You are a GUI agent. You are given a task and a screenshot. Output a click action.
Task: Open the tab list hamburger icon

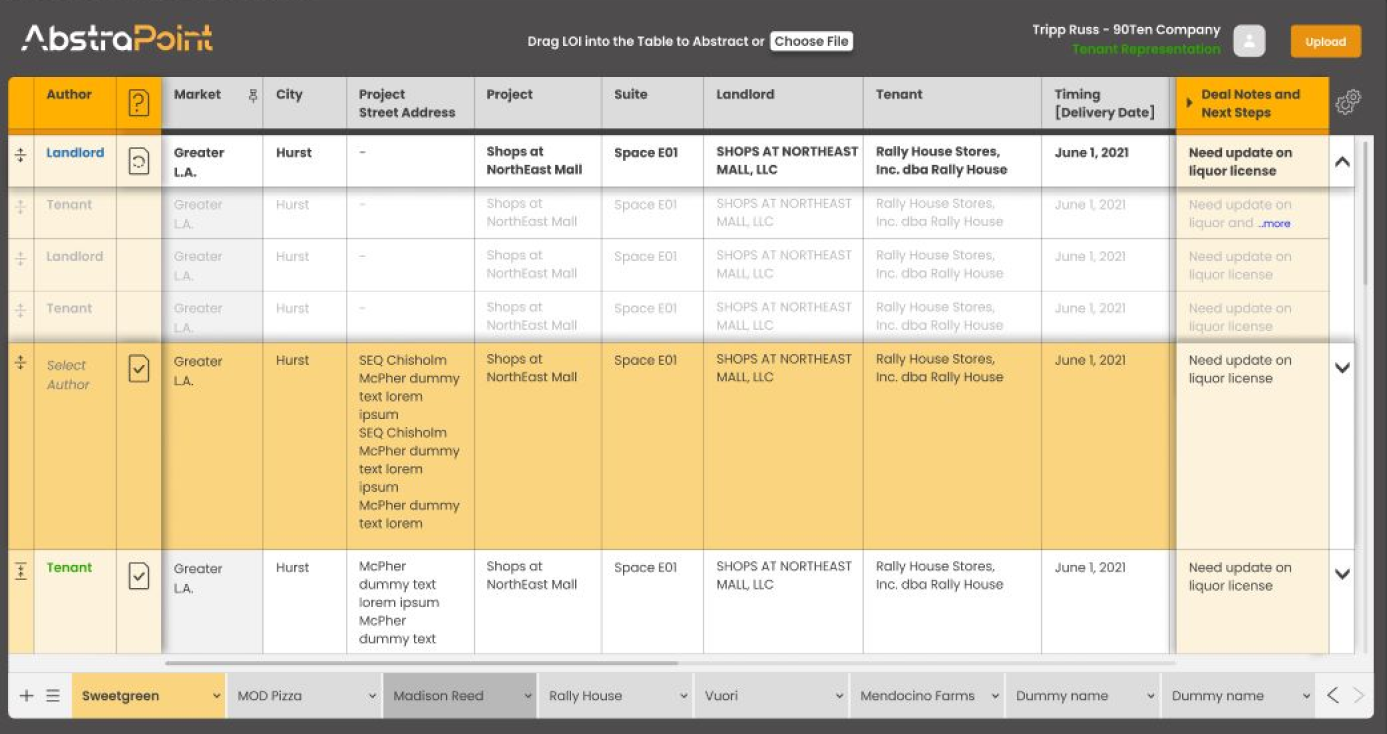pyautogui.click(x=53, y=696)
